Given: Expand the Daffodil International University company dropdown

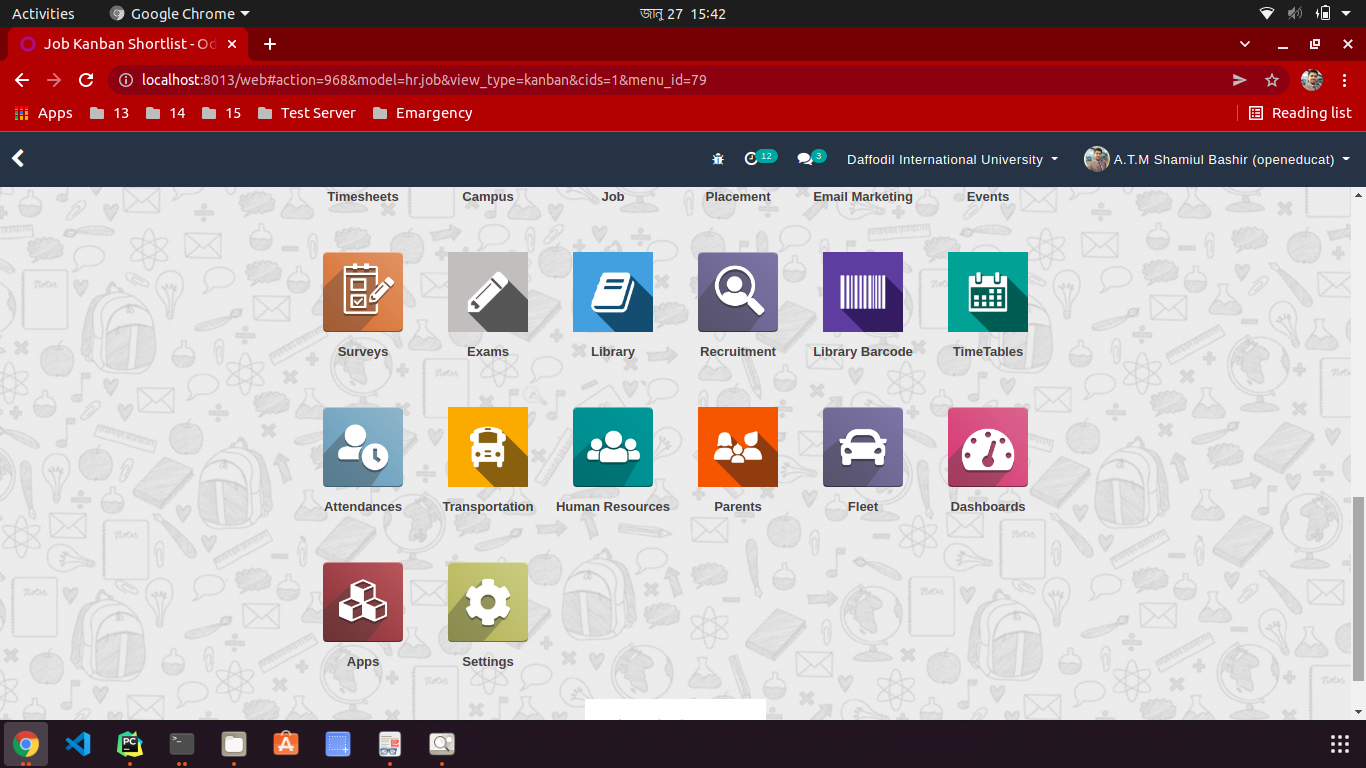Looking at the screenshot, I should click(x=952, y=160).
